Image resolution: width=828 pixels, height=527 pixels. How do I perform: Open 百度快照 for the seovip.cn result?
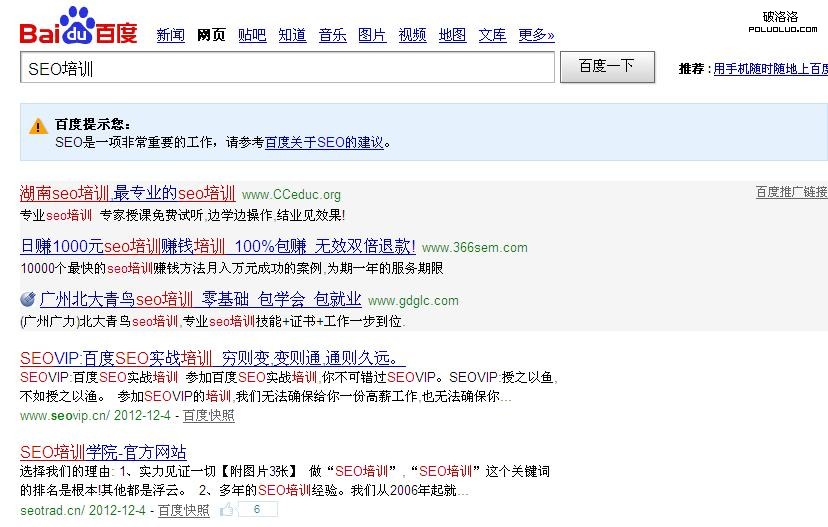click(x=208, y=415)
